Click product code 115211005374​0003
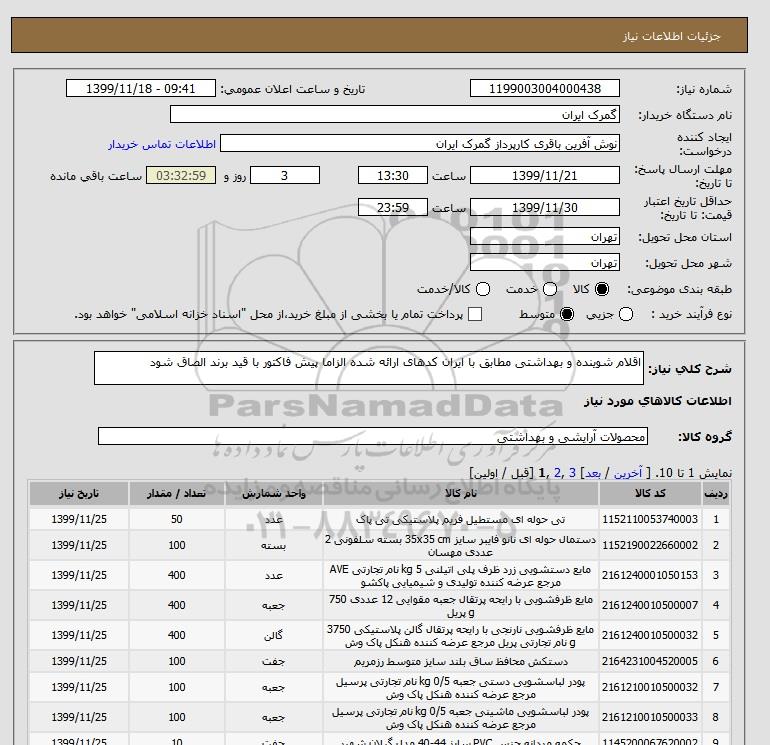 [650, 519]
